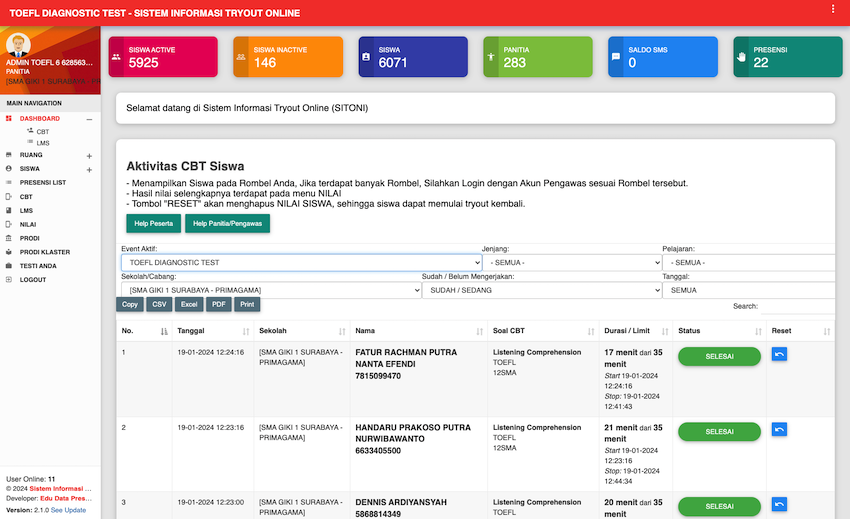Screen dimensions: 850x519
Task: Expand the Ruang menu plus icon
Action: pos(89,156)
